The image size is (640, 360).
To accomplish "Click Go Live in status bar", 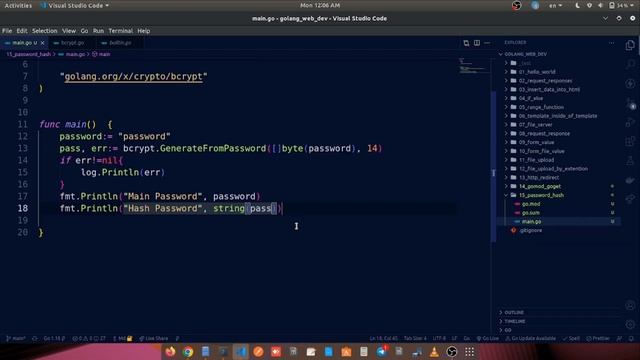I will (x=487, y=338).
